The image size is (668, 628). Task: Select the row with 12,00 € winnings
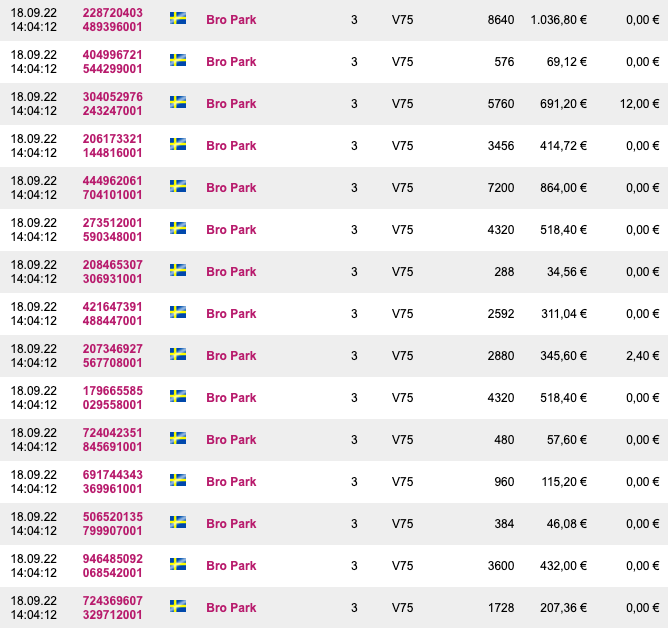click(334, 104)
